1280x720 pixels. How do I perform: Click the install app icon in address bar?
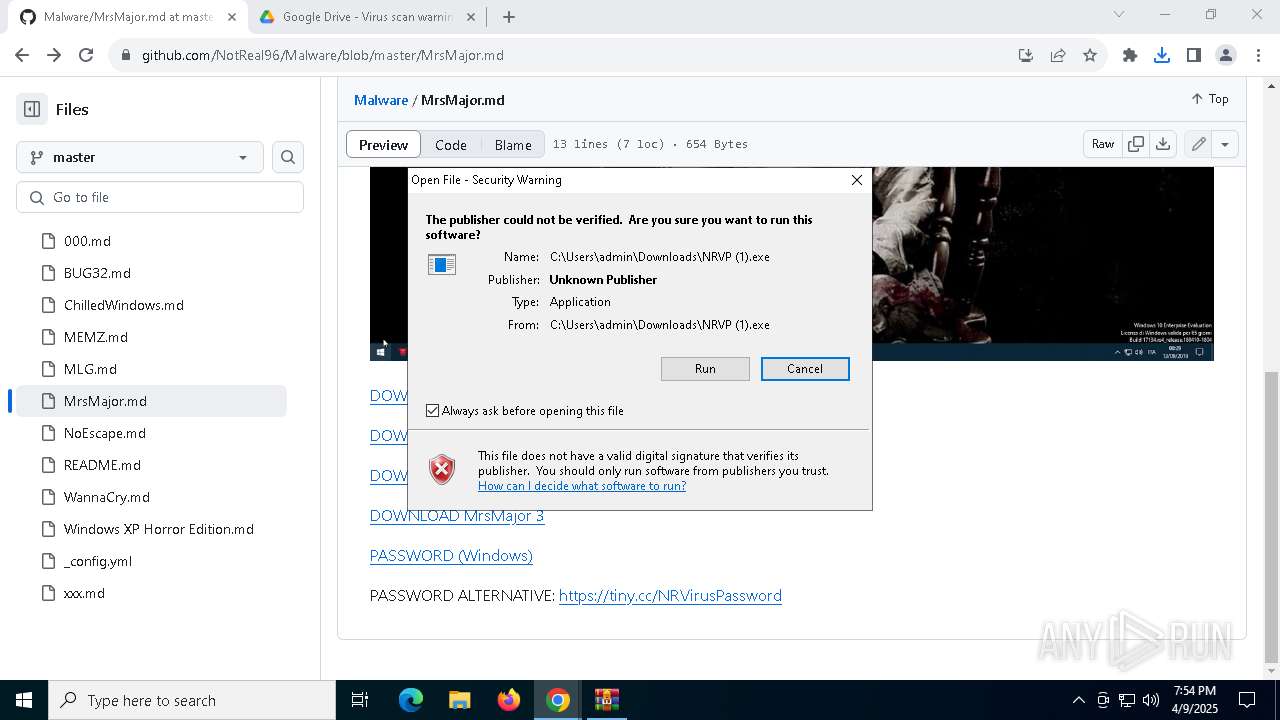pyautogui.click(x=1026, y=56)
